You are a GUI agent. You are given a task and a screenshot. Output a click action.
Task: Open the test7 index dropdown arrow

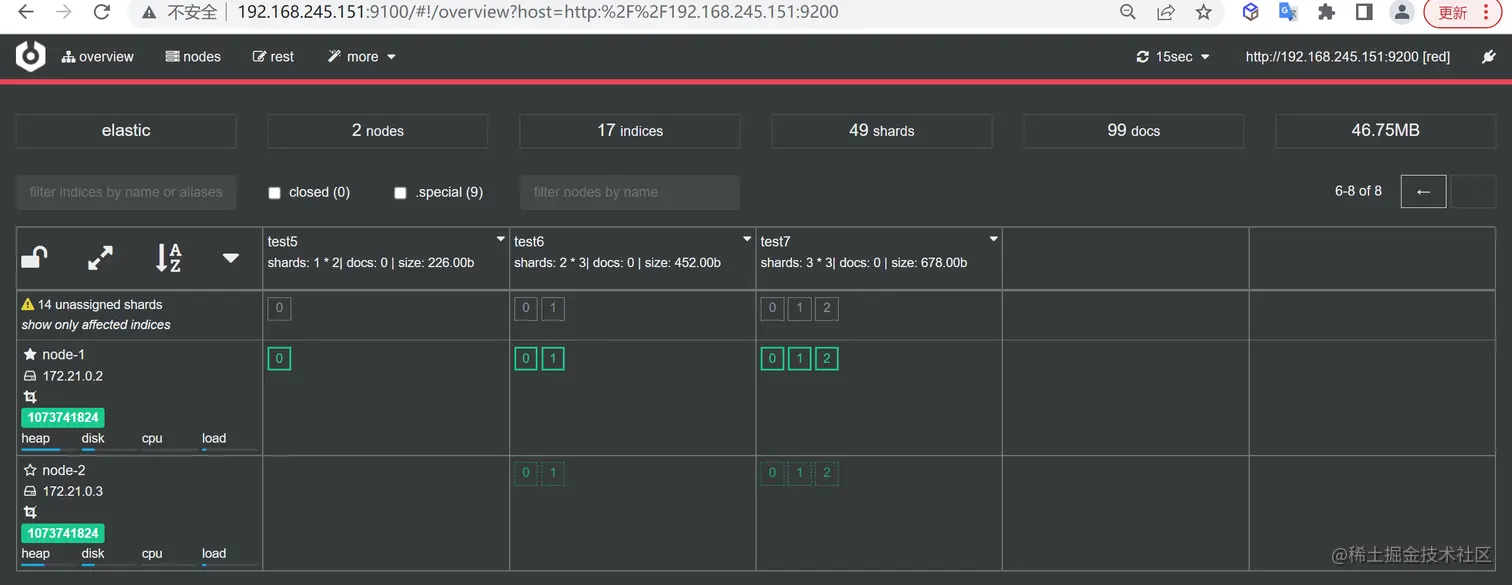click(x=993, y=240)
